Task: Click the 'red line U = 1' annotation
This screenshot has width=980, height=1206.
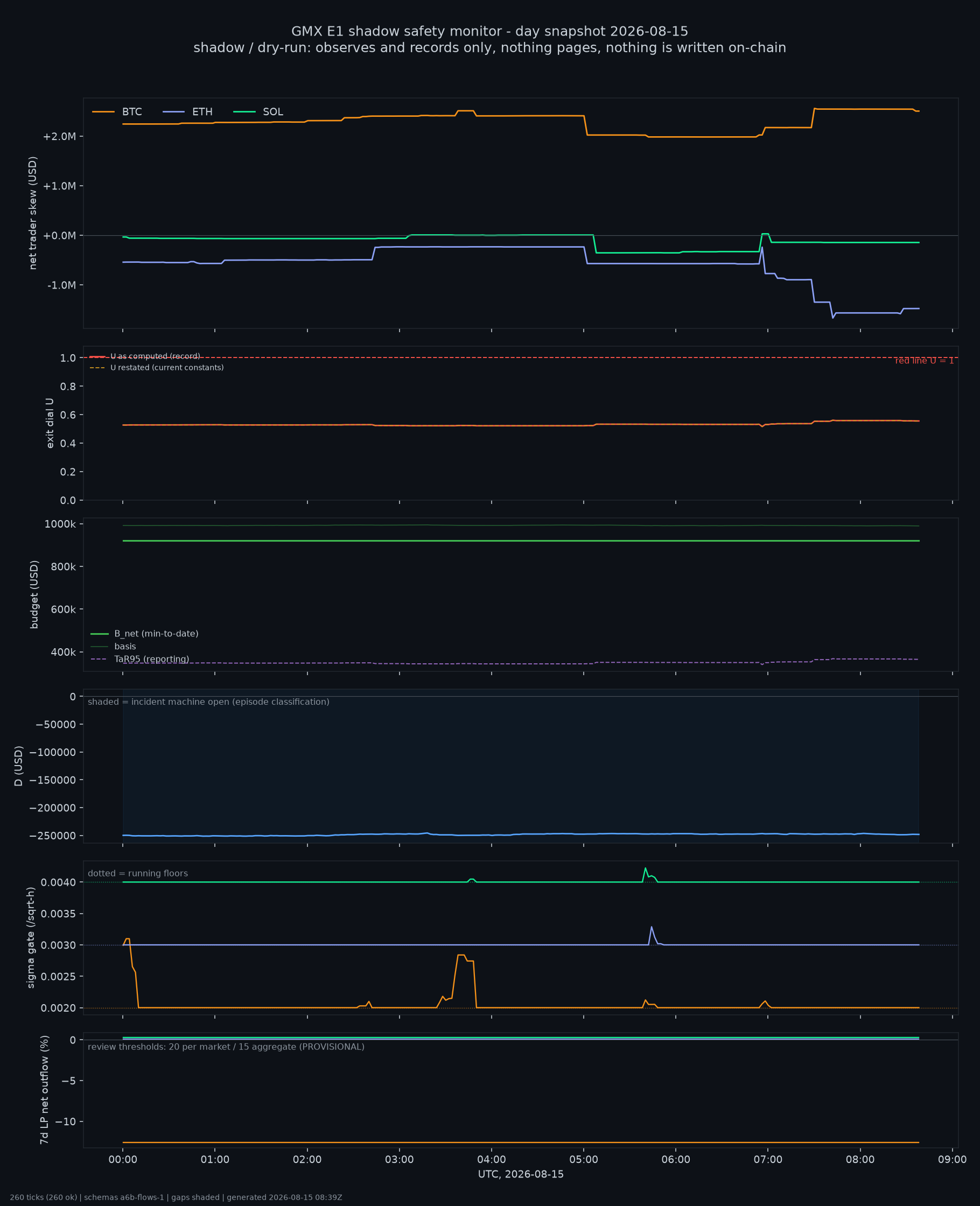Action: [x=924, y=361]
